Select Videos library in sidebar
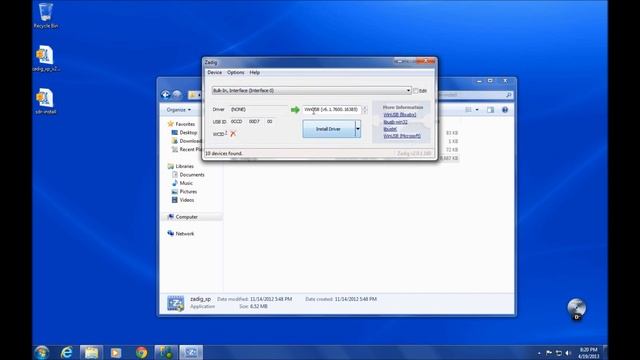640x360 pixels. pos(183,200)
